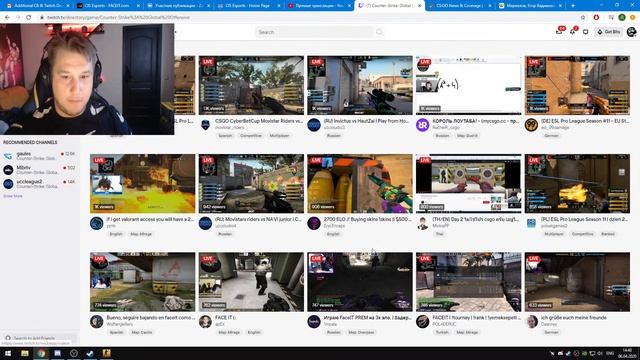Open gaules in Recommended Channels

(39, 156)
